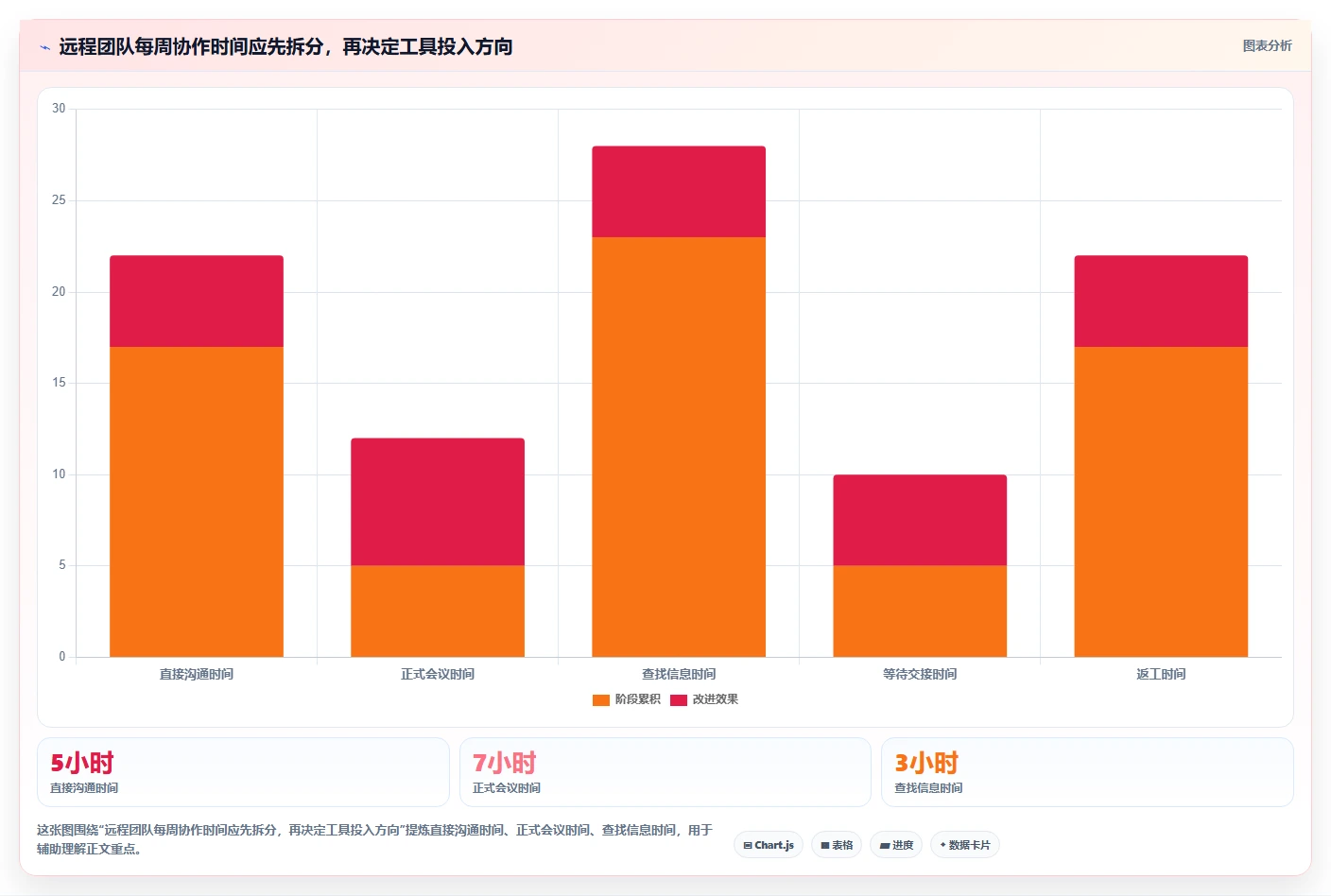
Task: Click the y-axis value 10
Action: pos(59,474)
